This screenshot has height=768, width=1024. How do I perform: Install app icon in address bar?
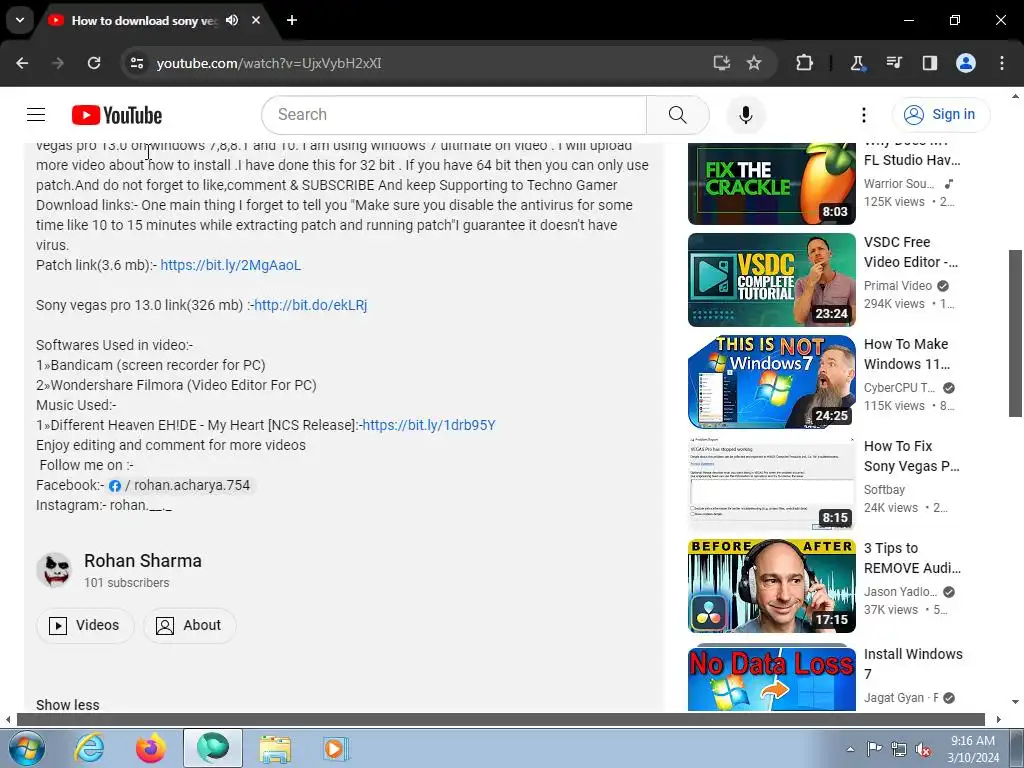(722, 63)
